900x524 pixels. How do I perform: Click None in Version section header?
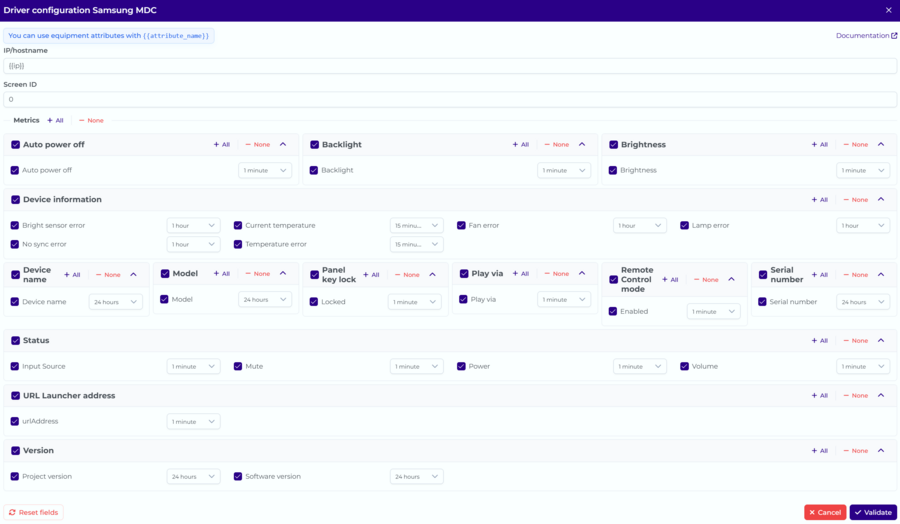[856, 451]
